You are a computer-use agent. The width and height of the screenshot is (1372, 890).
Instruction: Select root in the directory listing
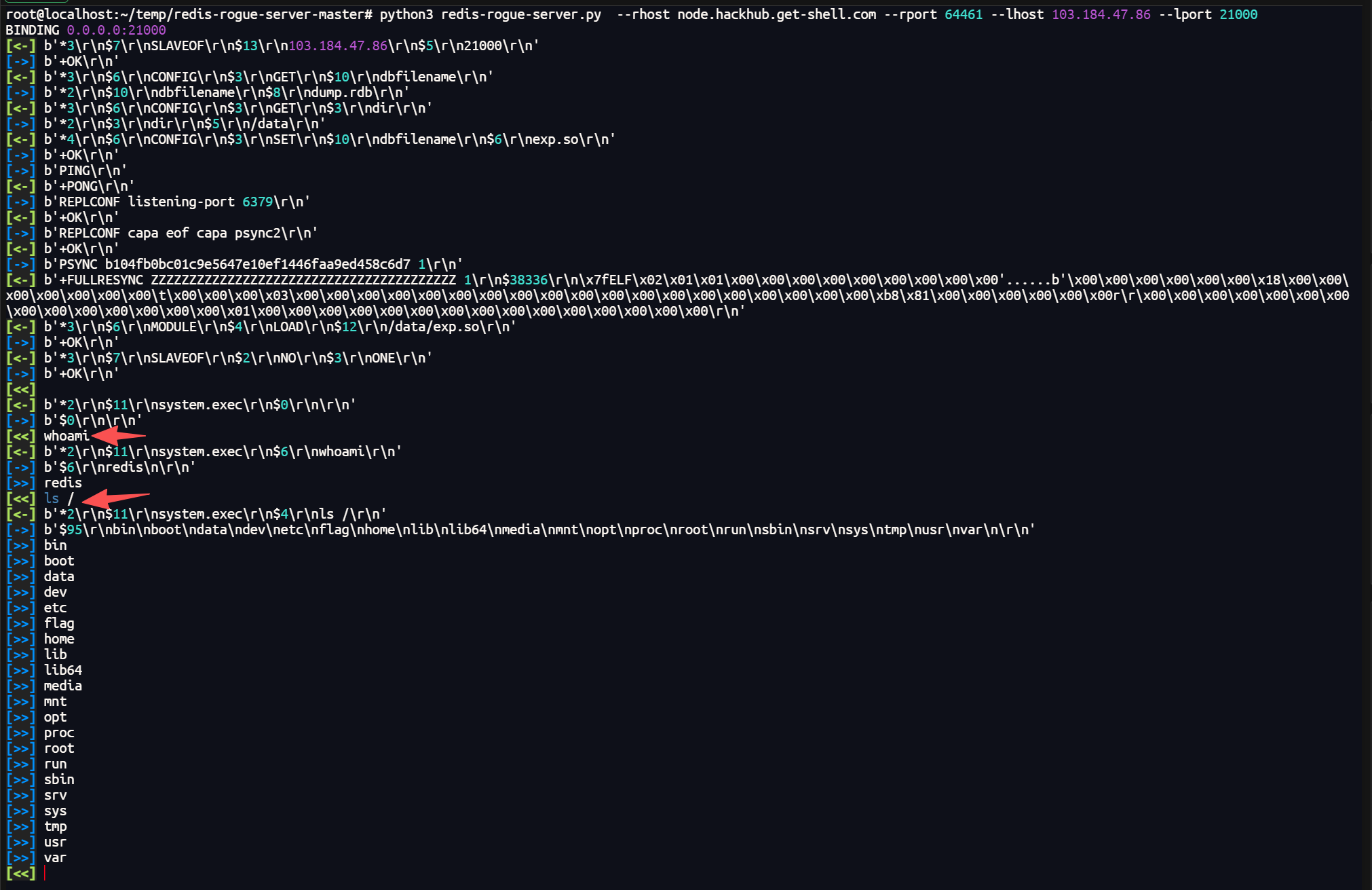click(x=58, y=747)
